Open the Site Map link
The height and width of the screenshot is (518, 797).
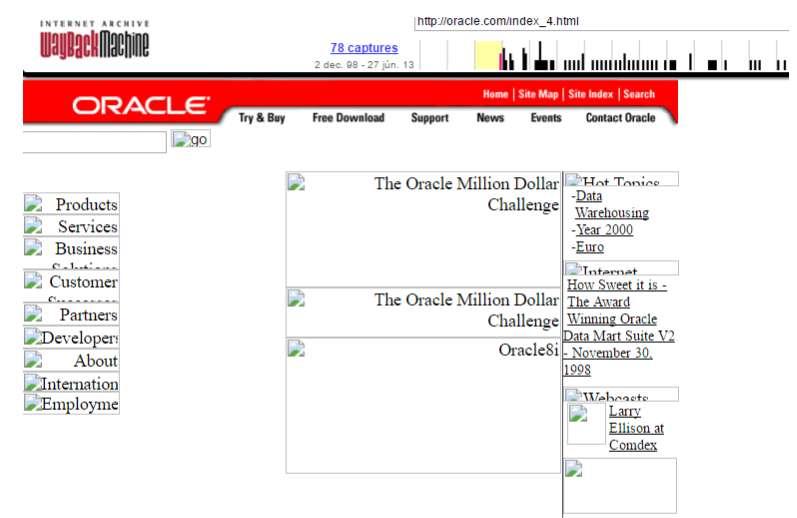(538, 94)
